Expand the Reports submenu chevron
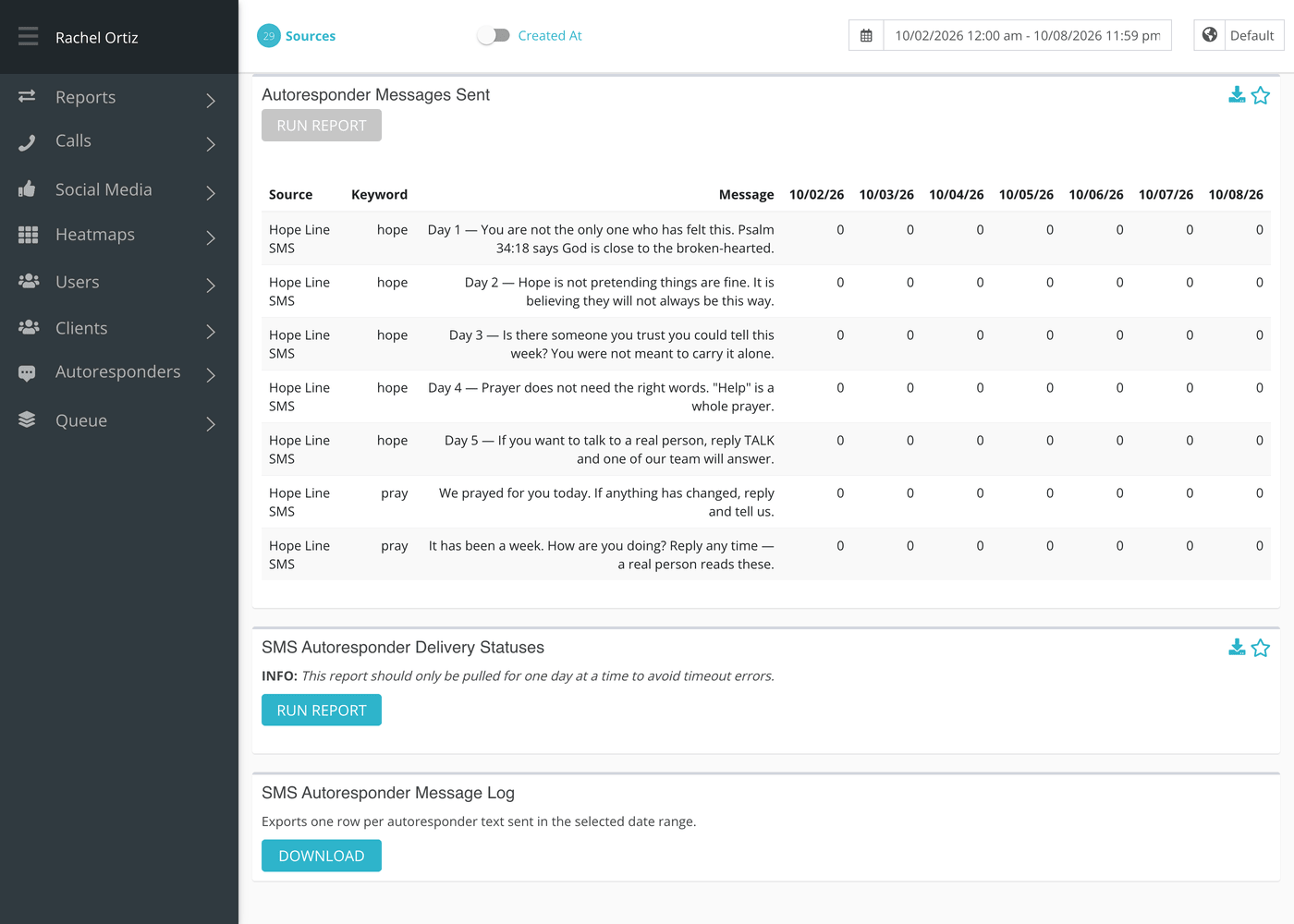The width and height of the screenshot is (1294, 924). (x=211, y=100)
